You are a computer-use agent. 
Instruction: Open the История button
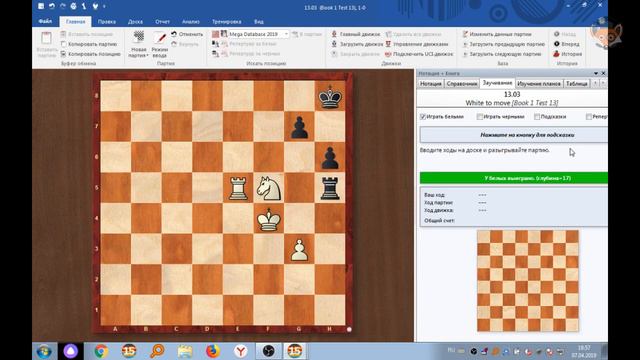coord(567,54)
